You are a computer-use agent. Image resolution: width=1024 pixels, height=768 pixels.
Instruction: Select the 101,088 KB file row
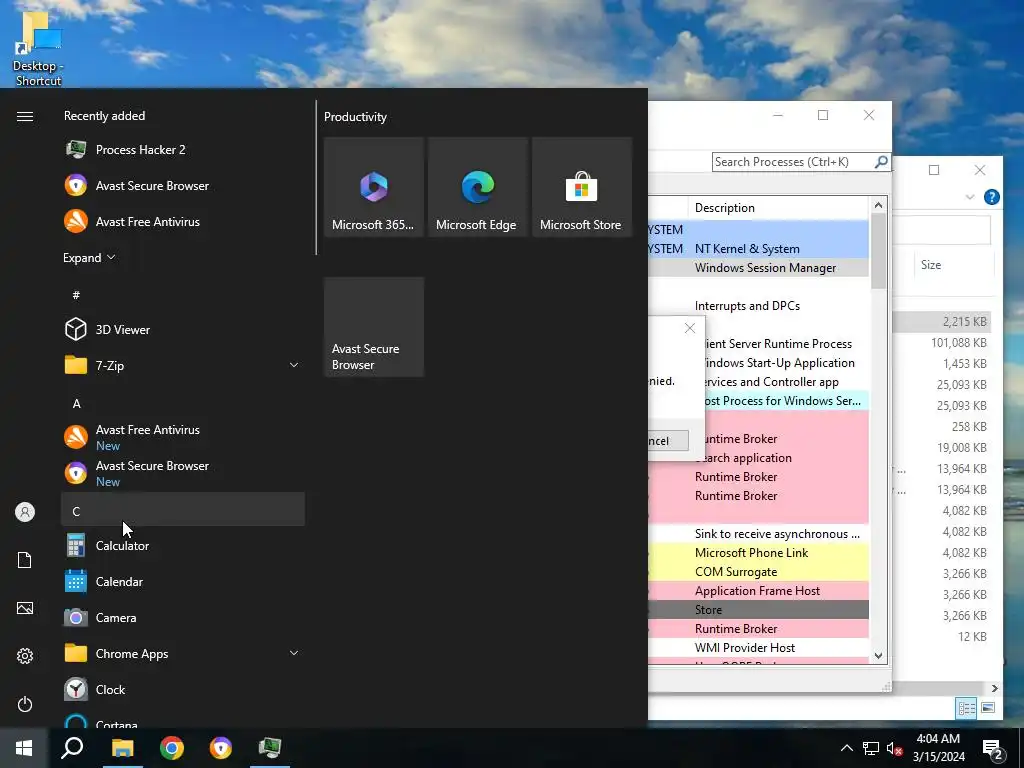(x=942, y=342)
